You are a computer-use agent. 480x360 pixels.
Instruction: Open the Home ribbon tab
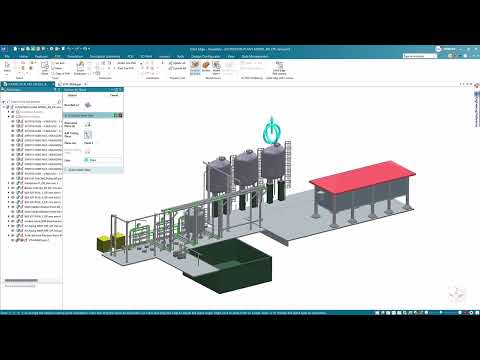point(23,56)
